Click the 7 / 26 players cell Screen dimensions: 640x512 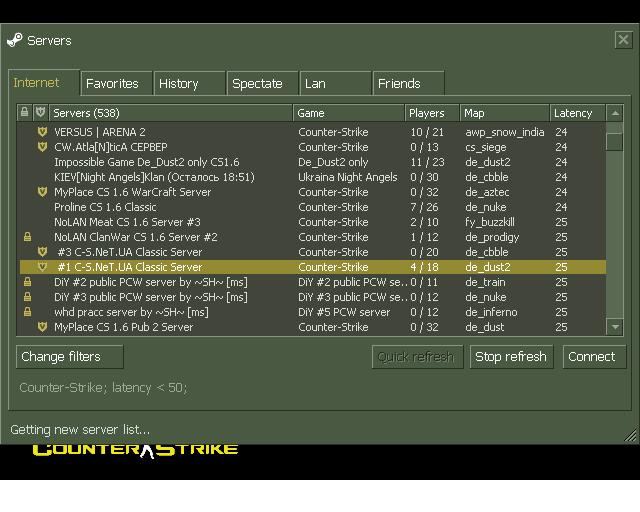click(424, 207)
